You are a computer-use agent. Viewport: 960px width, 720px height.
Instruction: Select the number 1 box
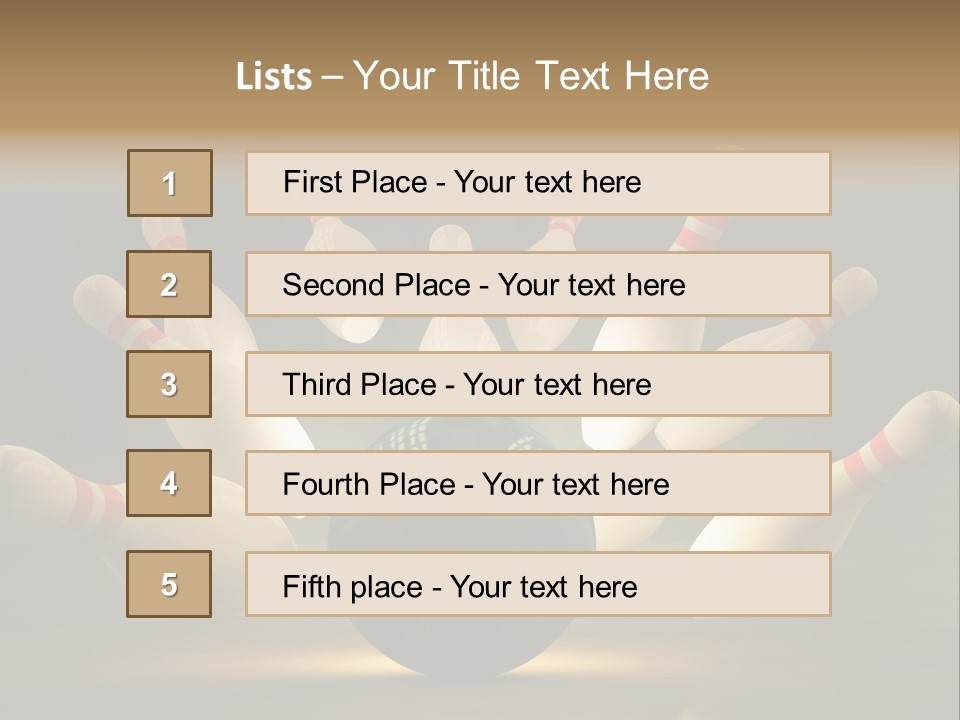(169, 183)
